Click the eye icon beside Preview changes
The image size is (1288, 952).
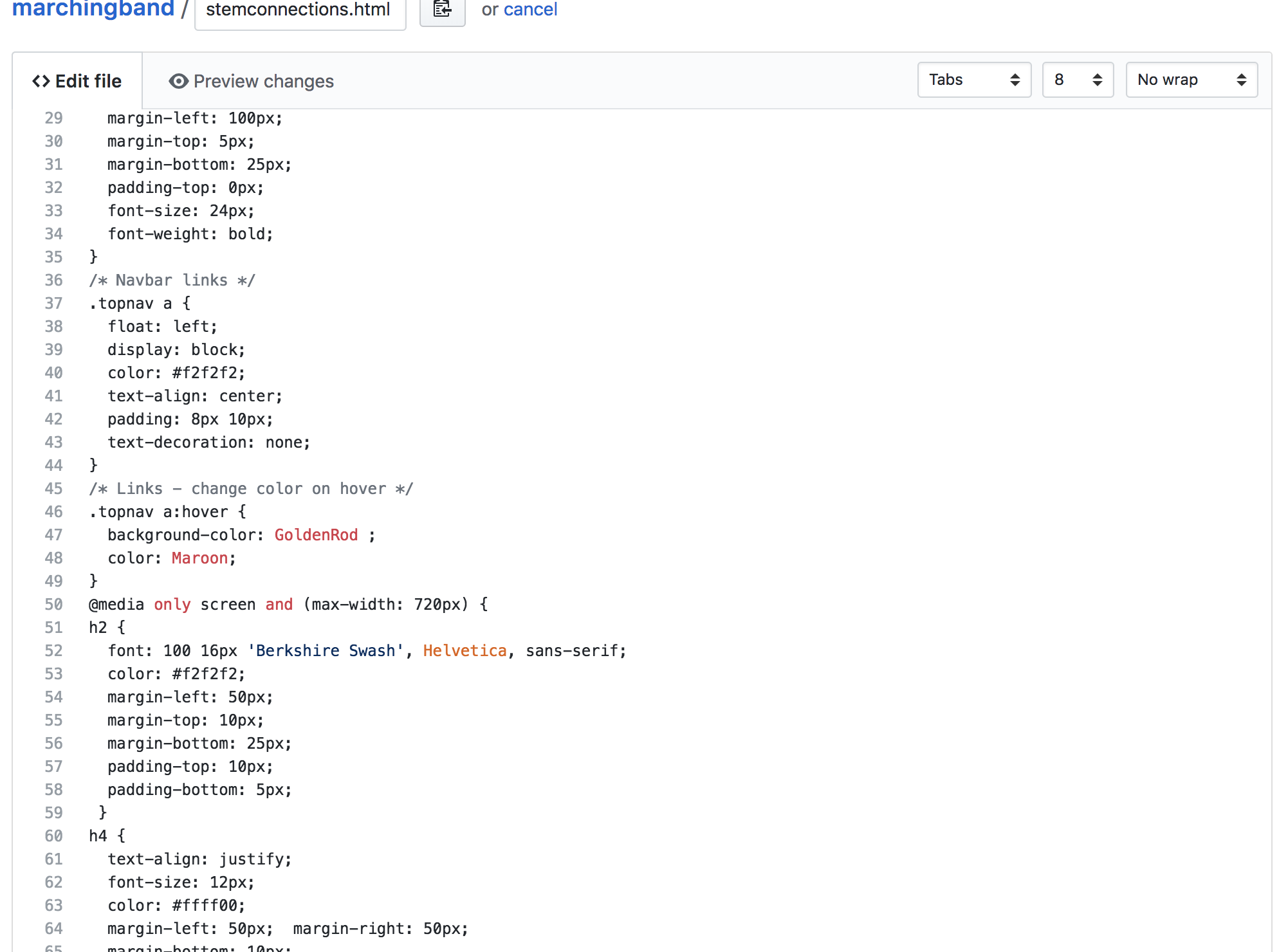(178, 81)
